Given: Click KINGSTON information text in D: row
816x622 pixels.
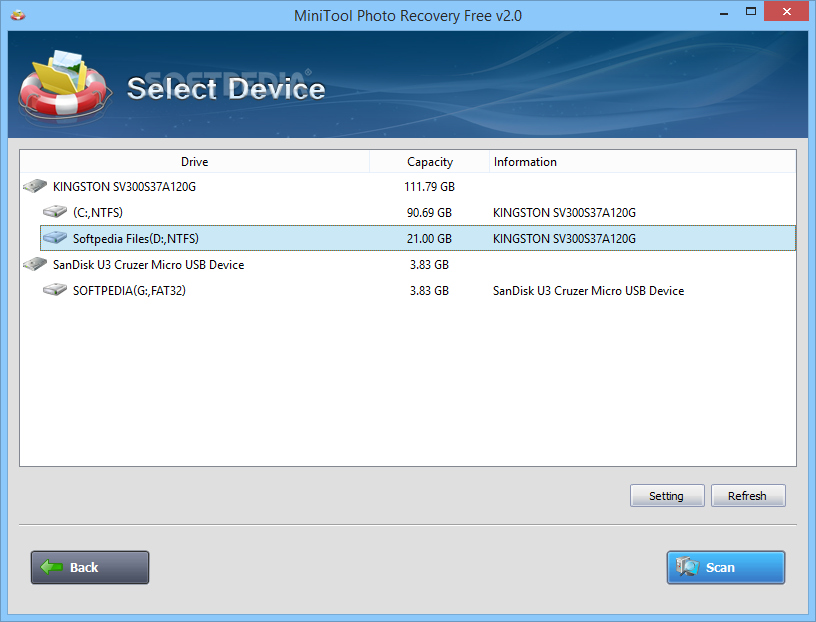Looking at the screenshot, I should [x=564, y=238].
